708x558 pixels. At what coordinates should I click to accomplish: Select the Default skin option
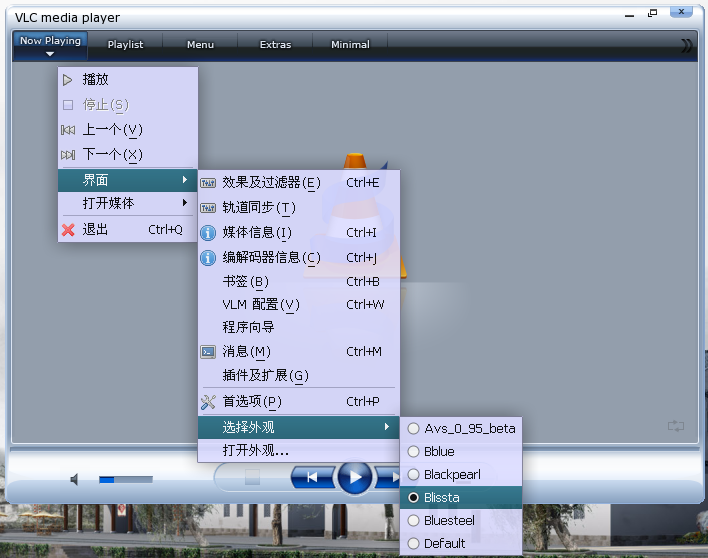[x=461, y=544]
